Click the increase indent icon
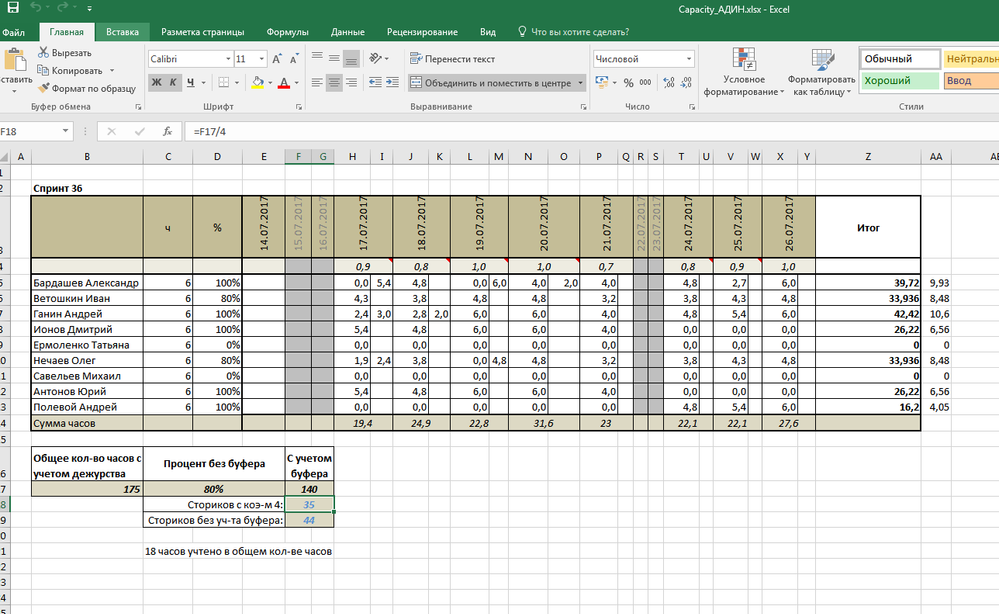 point(392,83)
